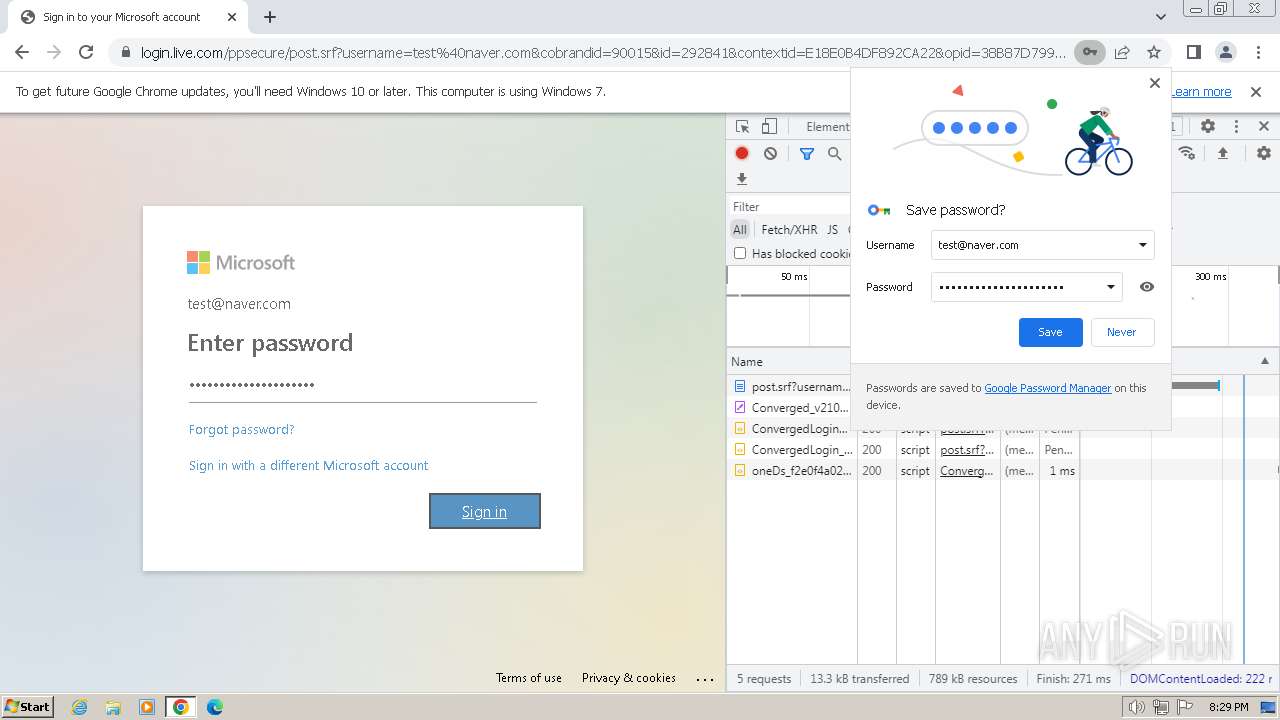Open a new tab with the plus button
Image resolution: width=1280 pixels, height=720 pixels.
click(270, 17)
